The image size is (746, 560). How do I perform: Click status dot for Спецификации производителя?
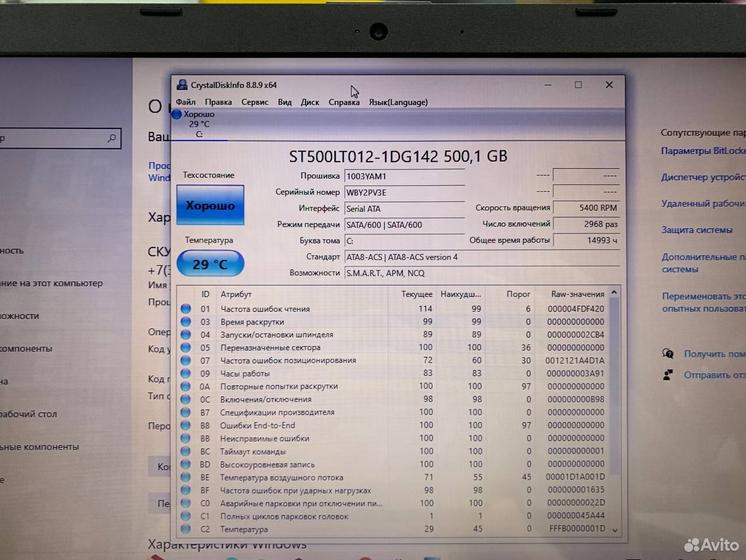pyautogui.click(x=186, y=412)
